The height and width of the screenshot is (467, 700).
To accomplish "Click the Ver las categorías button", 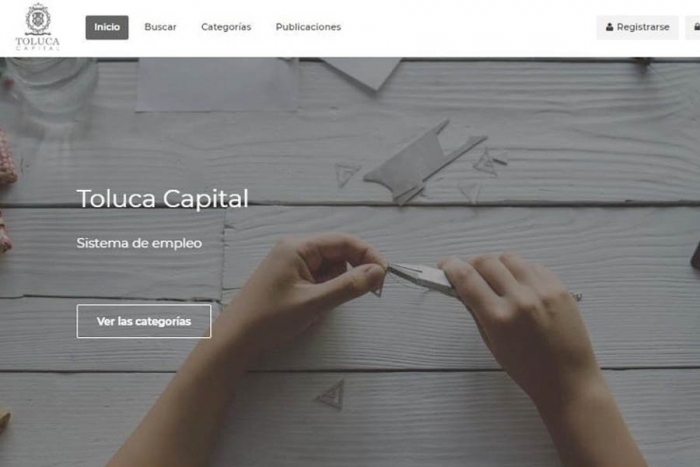I will 144,321.
